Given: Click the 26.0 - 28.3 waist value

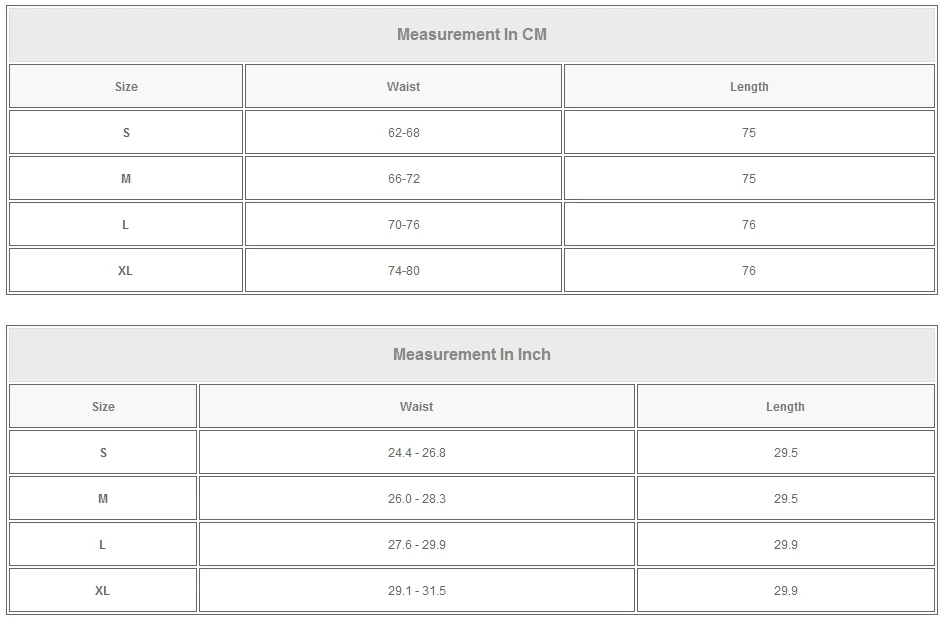Looking at the screenshot, I should tap(416, 499).
